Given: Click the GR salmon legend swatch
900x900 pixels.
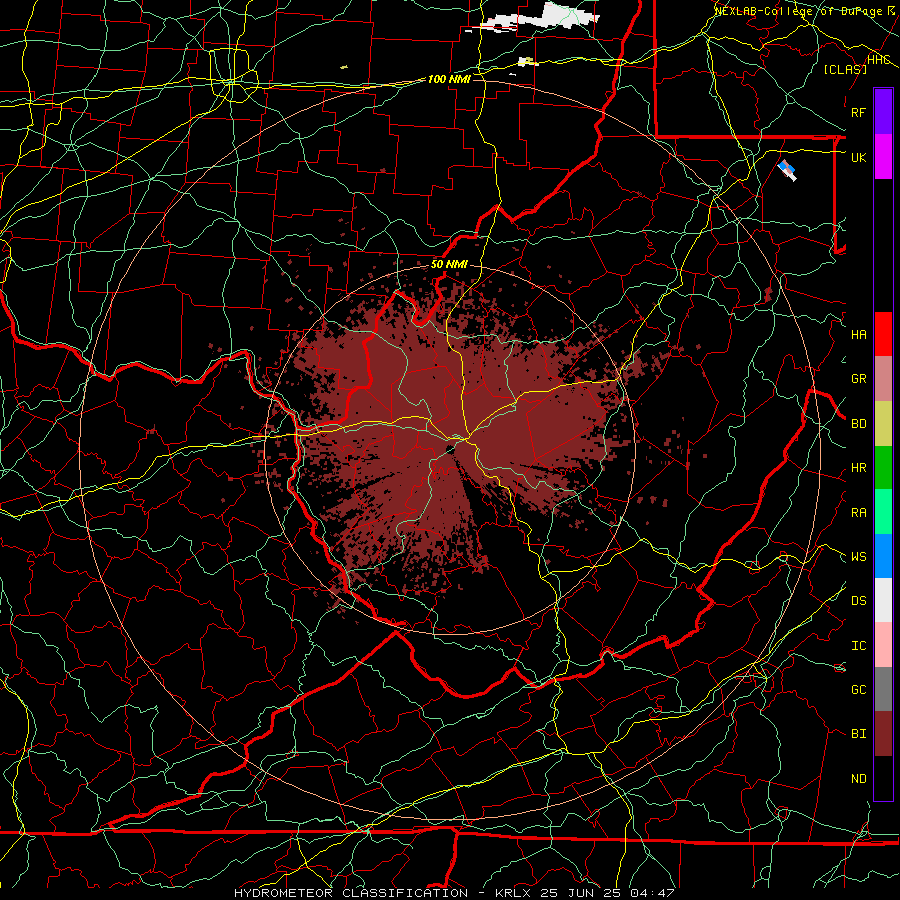Looking at the screenshot, I should (x=883, y=378).
